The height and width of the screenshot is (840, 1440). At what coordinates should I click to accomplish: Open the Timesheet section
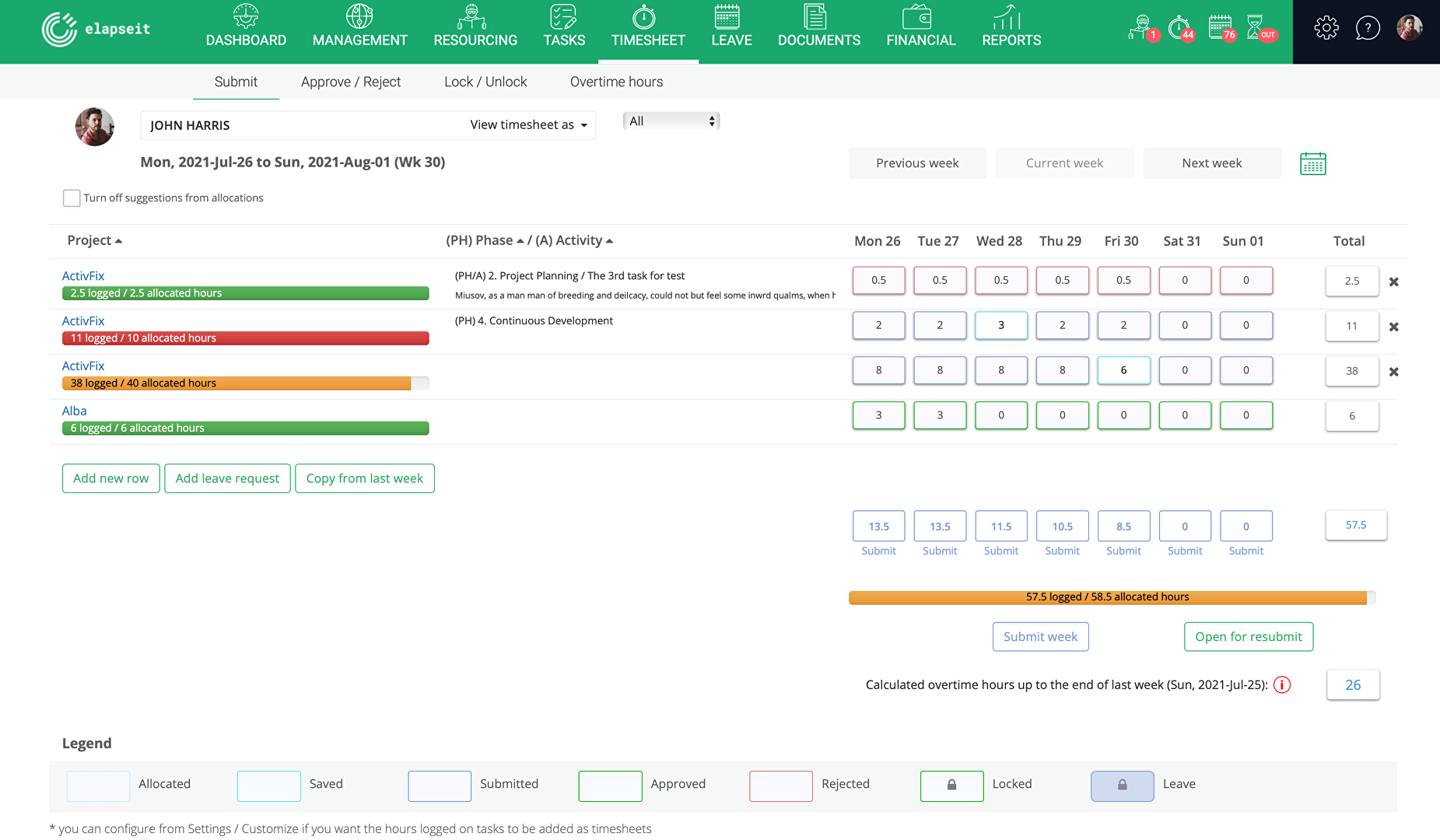pos(648,26)
